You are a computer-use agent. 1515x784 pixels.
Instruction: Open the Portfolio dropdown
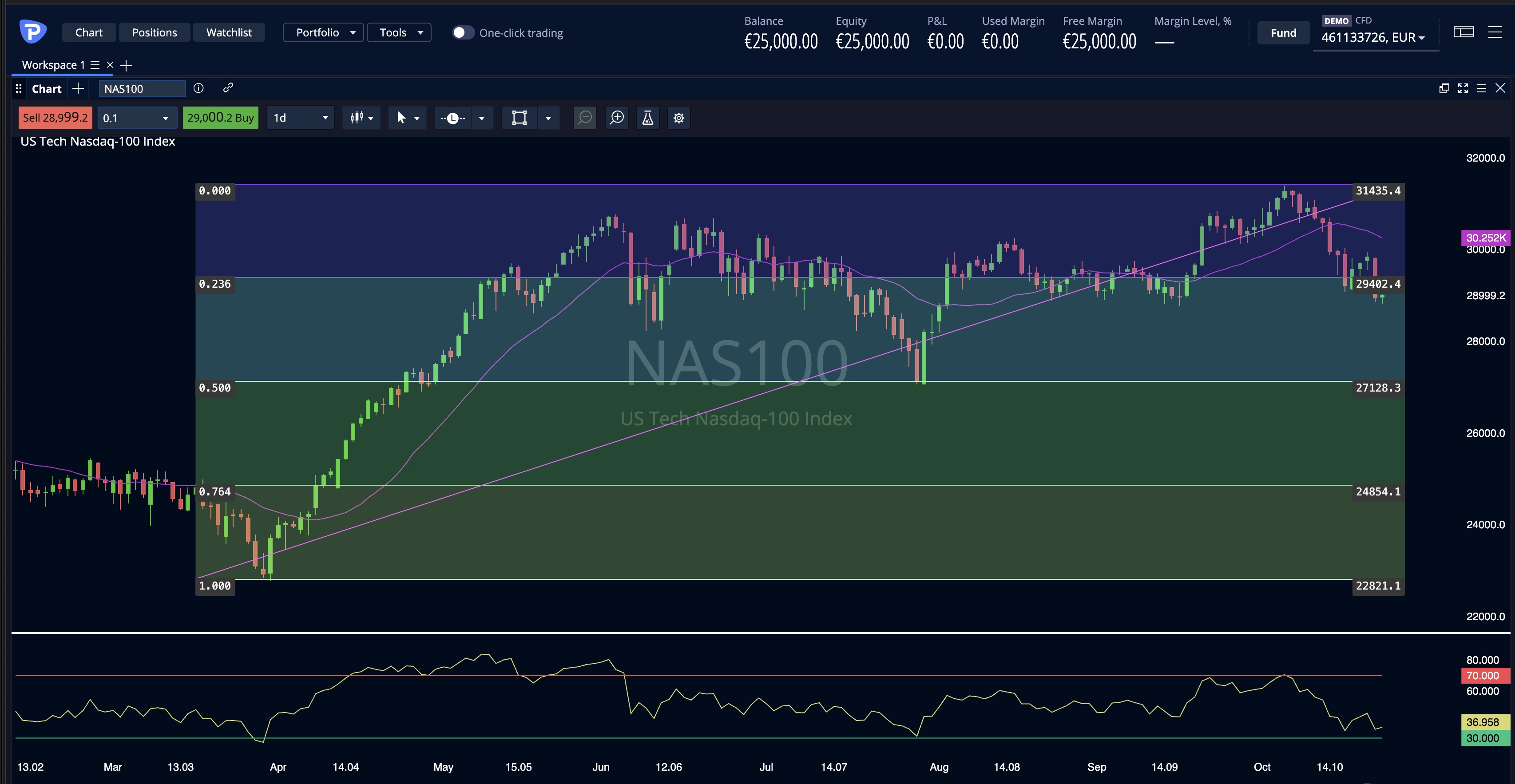pyautogui.click(x=323, y=32)
